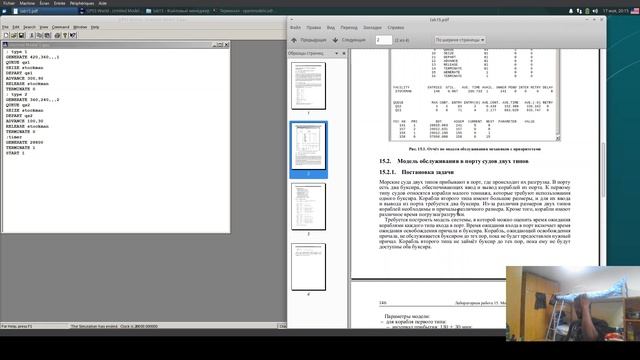Click the Save disk icon in GPSS toolbar
Image resolution: width=640 pixels, height=360 pixels.
coord(21,36)
